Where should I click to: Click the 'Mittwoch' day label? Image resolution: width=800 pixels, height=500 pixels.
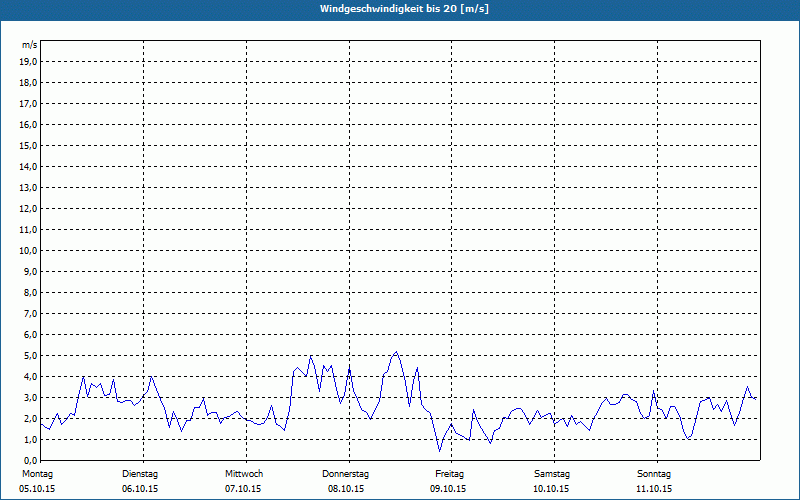click(244, 474)
